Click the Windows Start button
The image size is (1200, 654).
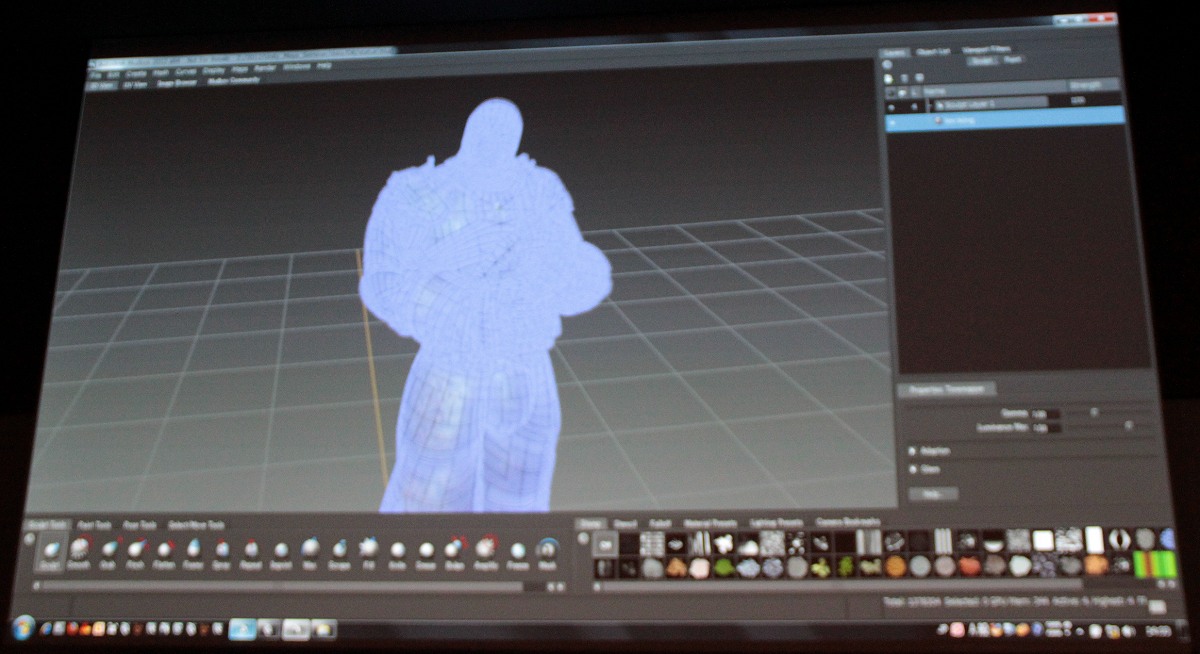(x=24, y=628)
